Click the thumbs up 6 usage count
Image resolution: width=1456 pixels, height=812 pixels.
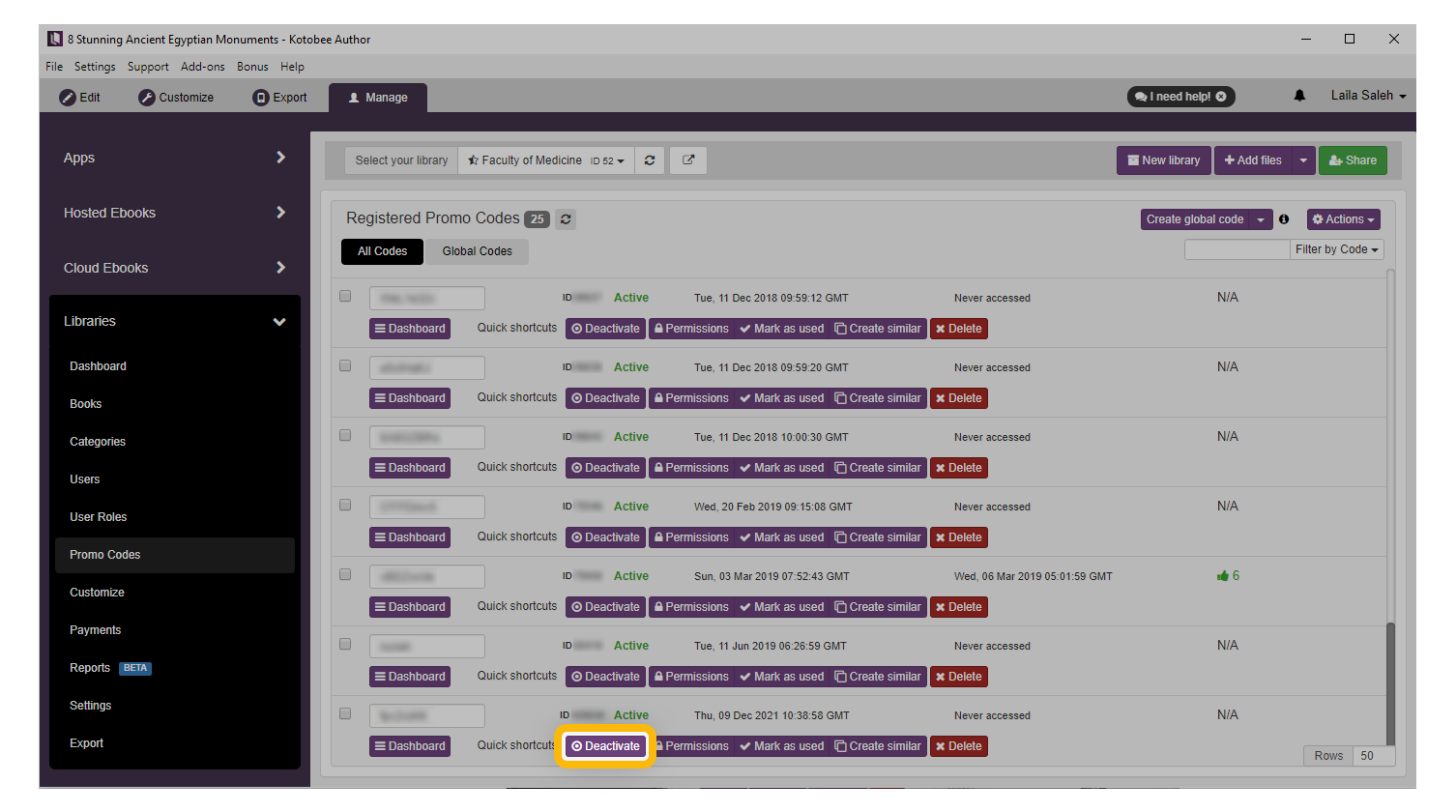pos(1228,575)
